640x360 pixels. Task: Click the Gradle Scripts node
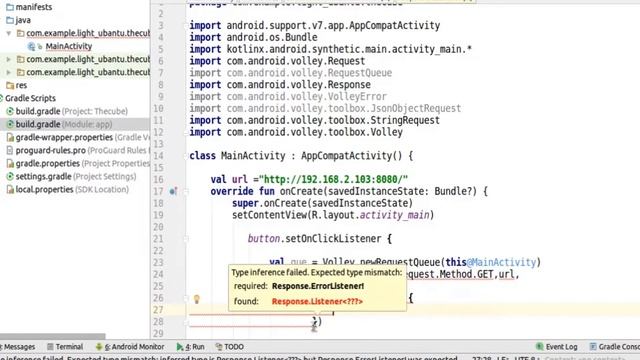(x=30, y=98)
